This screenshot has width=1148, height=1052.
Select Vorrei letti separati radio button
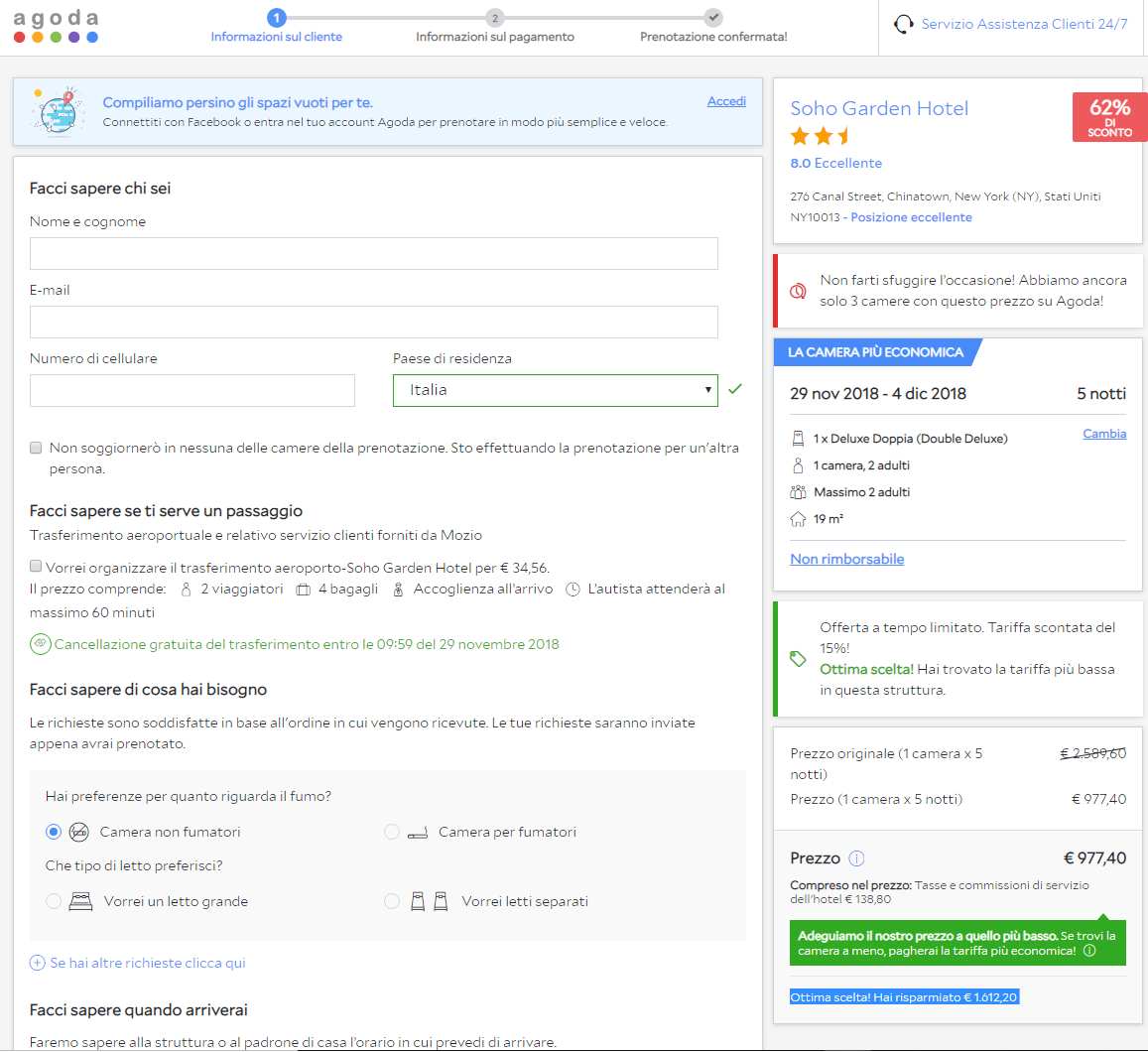pos(393,901)
